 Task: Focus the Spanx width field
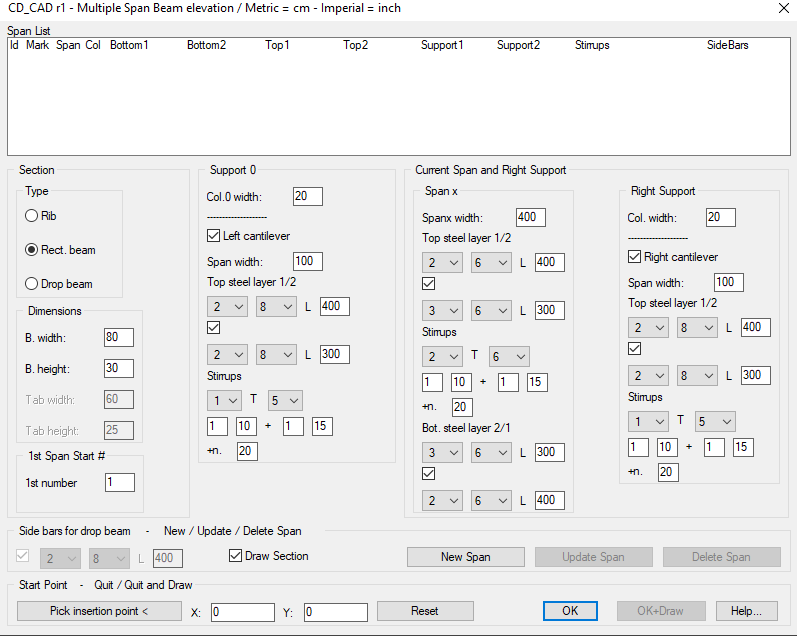531,217
